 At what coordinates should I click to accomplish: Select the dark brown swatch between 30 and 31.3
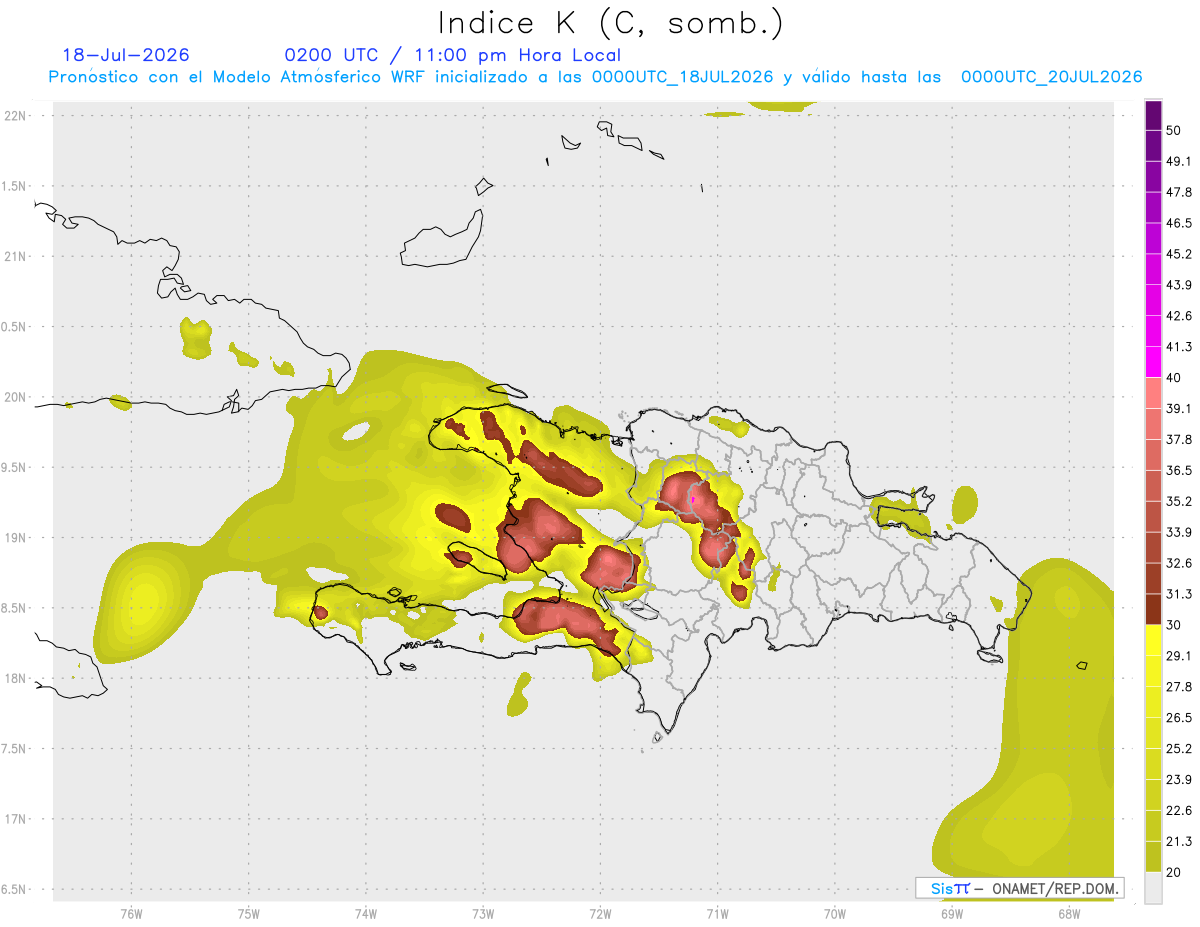[1153, 609]
